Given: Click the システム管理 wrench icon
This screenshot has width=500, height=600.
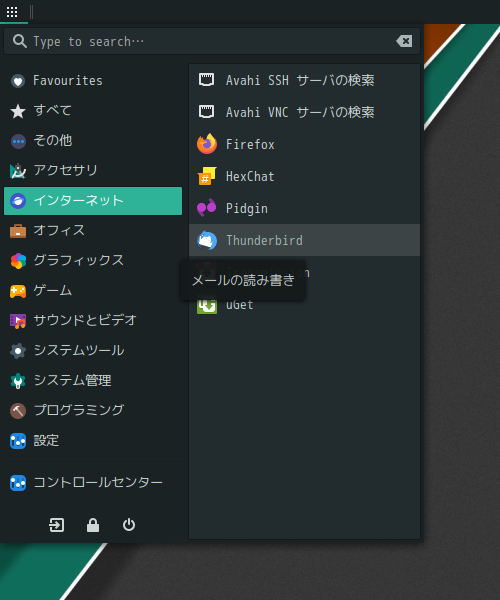Looking at the screenshot, I should tap(18, 381).
